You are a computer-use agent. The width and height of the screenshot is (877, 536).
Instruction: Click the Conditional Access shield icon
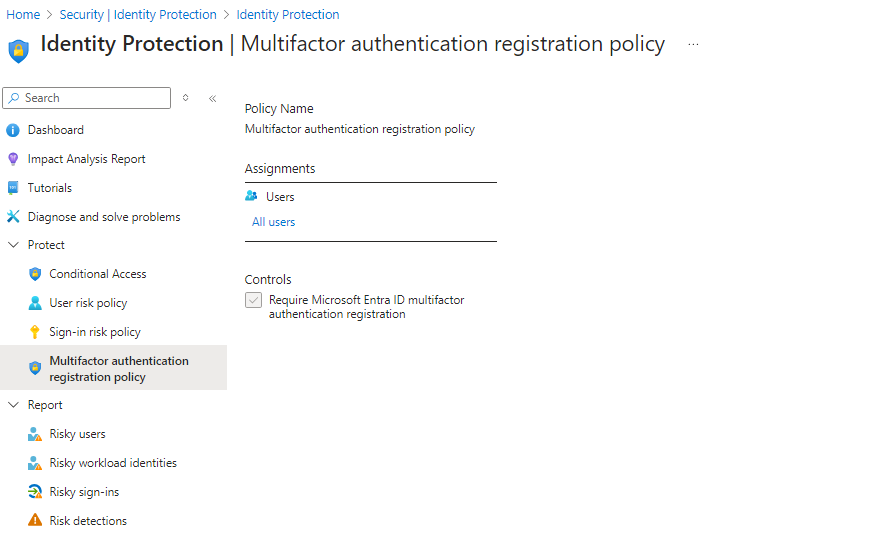pyautogui.click(x=35, y=274)
